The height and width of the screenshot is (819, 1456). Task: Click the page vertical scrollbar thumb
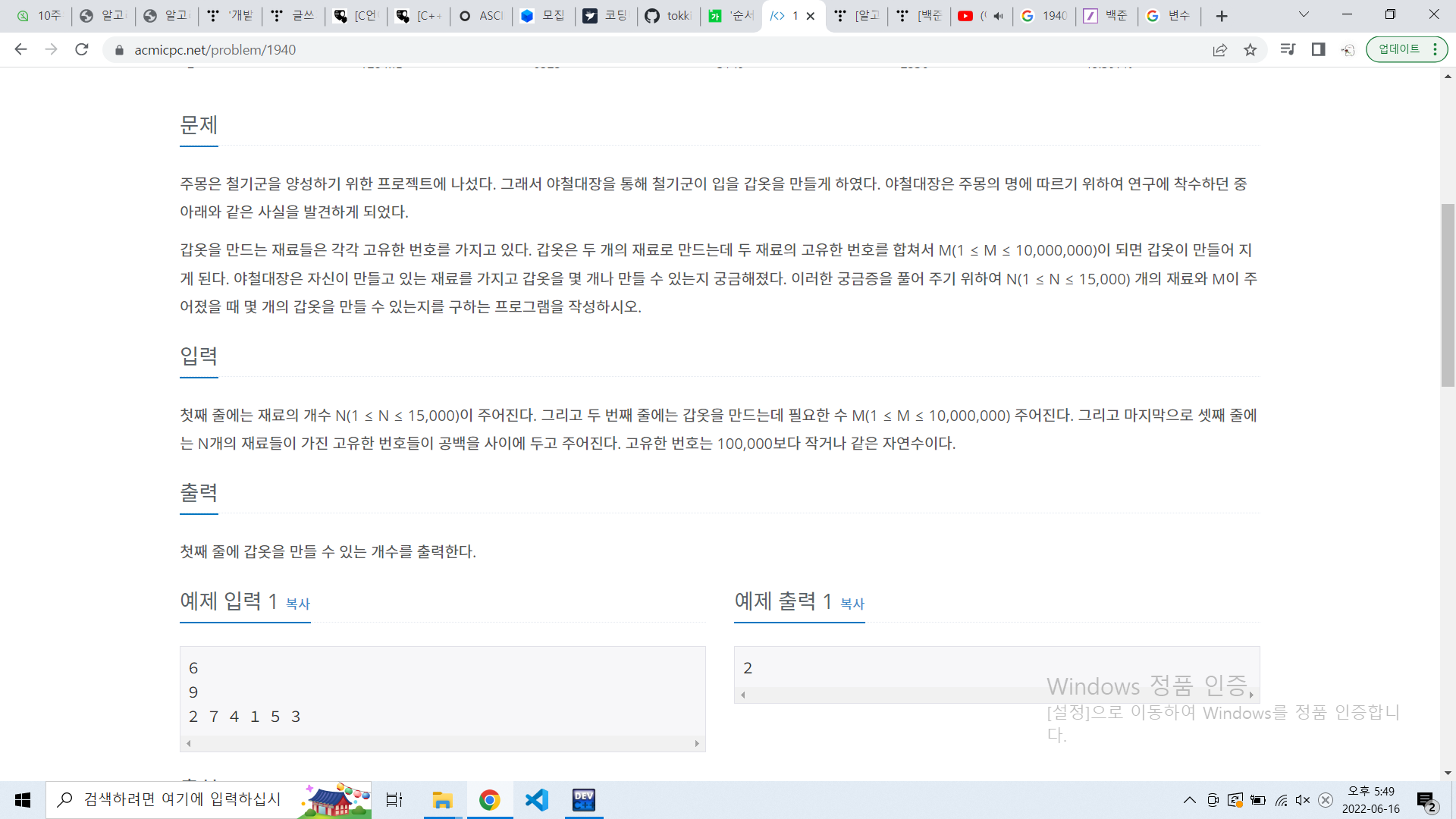coord(1448,296)
